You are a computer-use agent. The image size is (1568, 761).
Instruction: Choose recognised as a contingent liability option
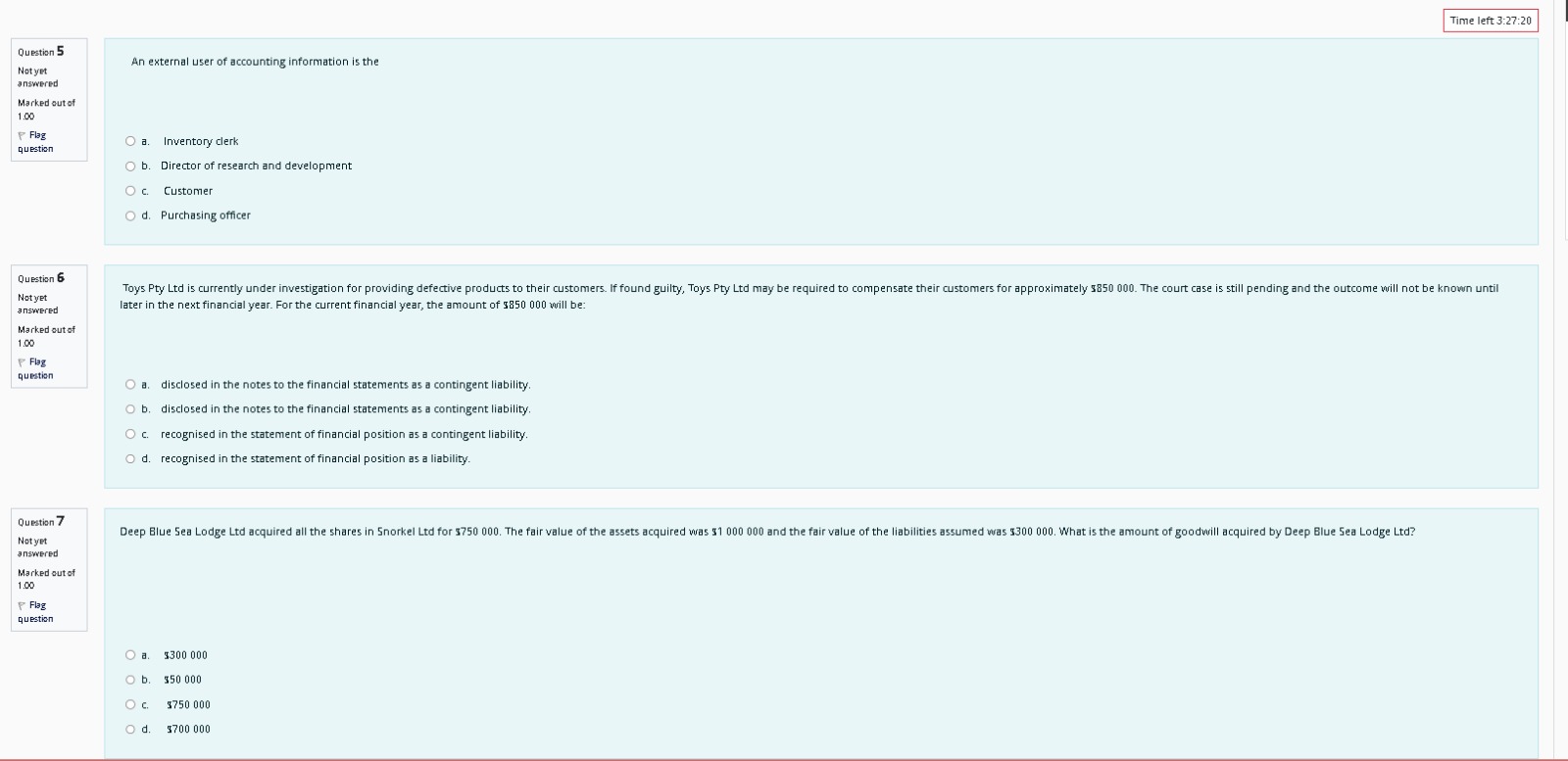[x=130, y=434]
